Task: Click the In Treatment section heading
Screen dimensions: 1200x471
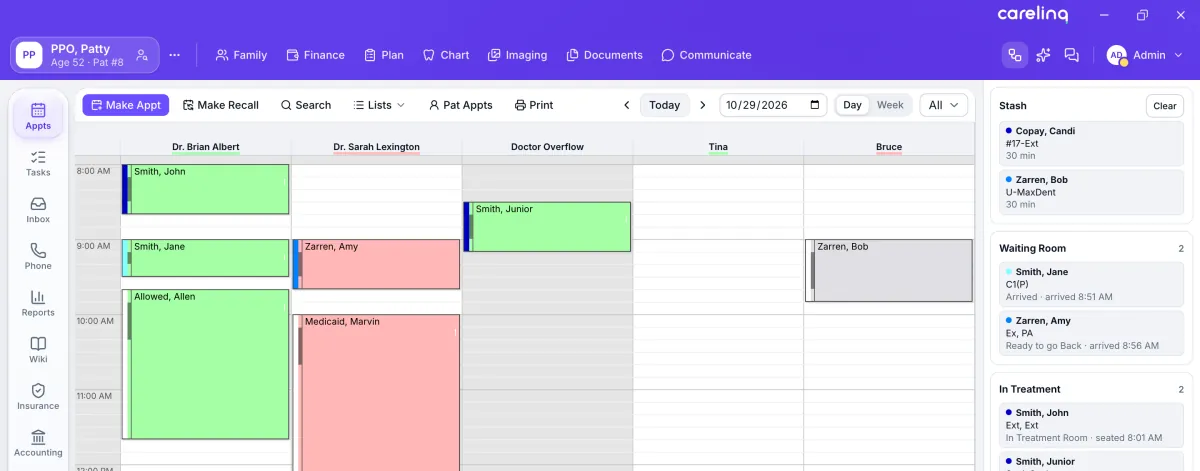Action: pos(1030,389)
